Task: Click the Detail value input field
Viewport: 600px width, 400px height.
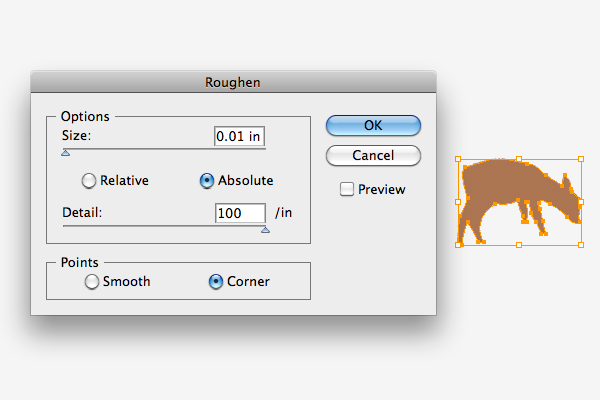Action: tap(240, 213)
